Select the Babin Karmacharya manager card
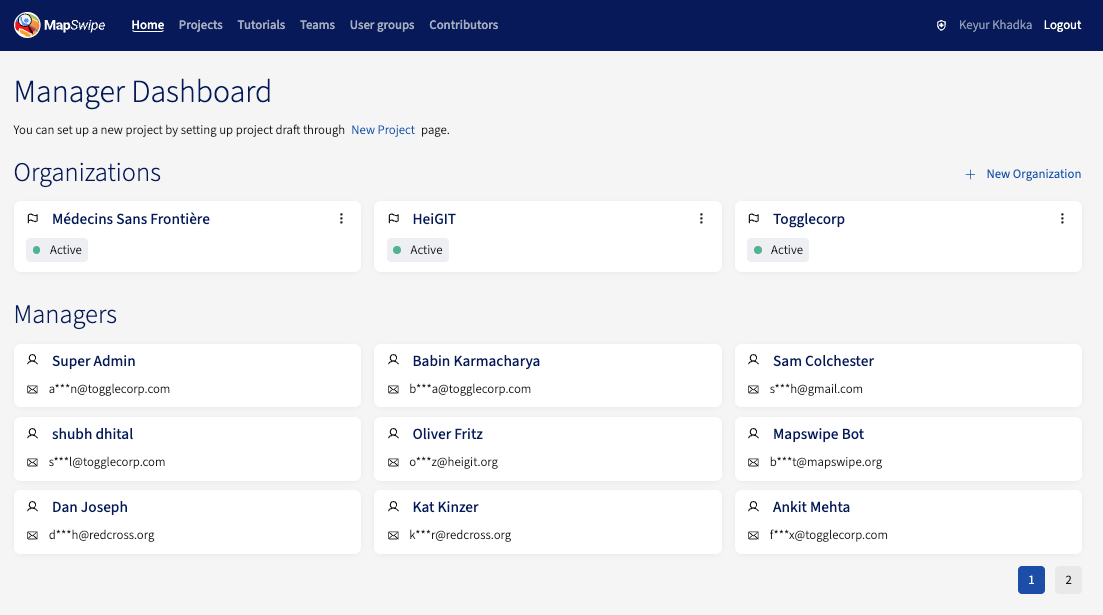The height and width of the screenshot is (615, 1103). (x=547, y=375)
